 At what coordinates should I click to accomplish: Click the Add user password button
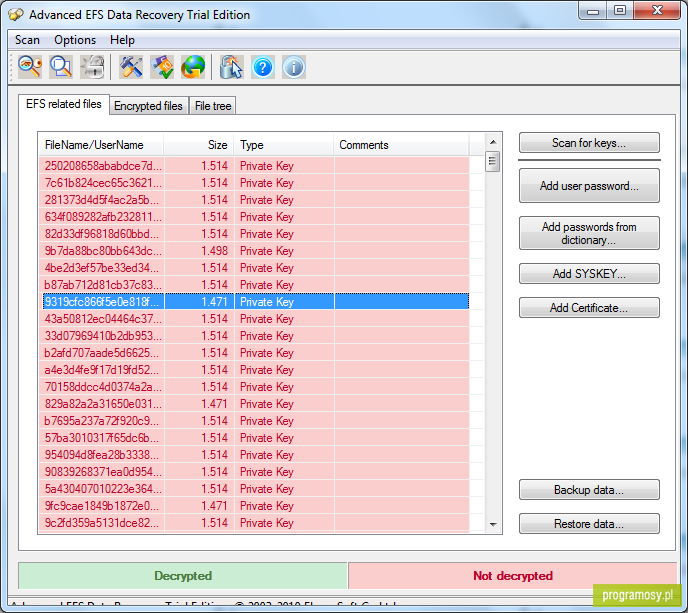click(589, 186)
